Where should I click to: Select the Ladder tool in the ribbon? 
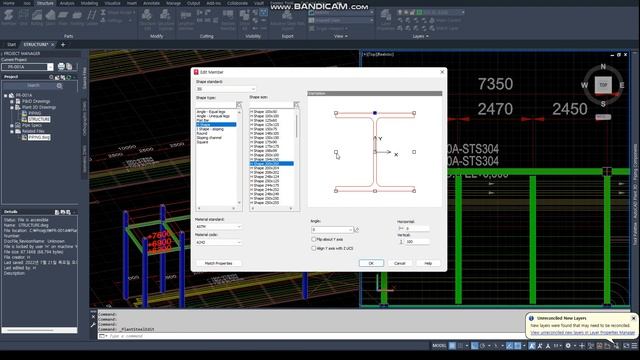(92, 18)
